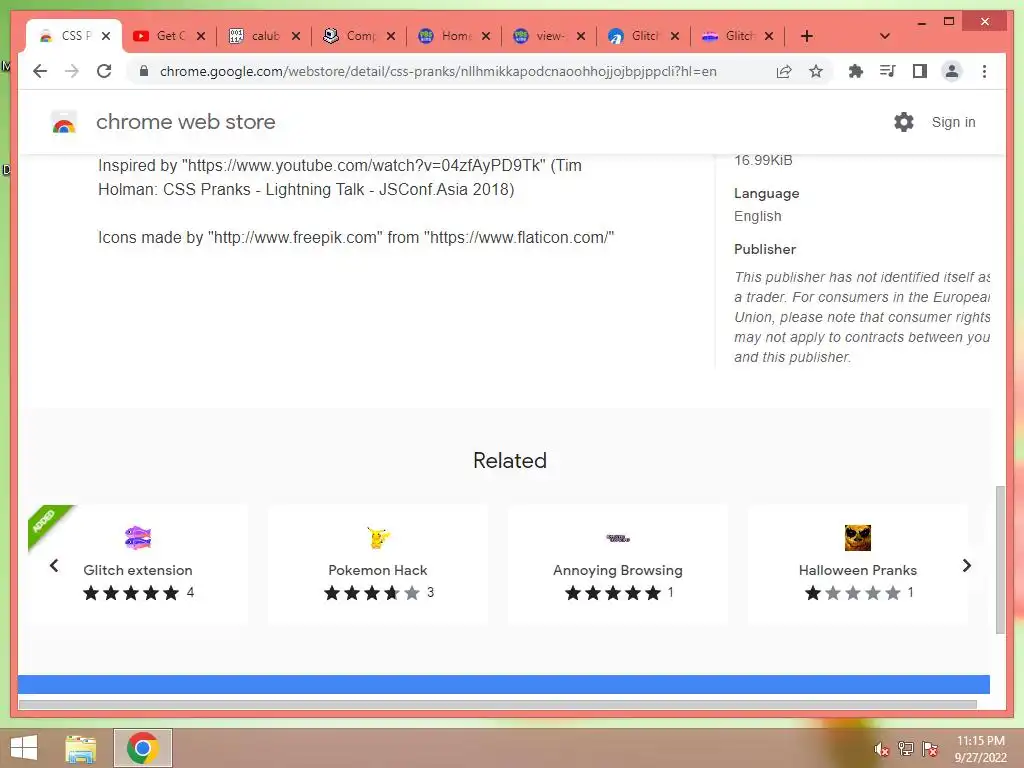Go back to the previous page
The image size is (1024, 768).
[x=40, y=71]
